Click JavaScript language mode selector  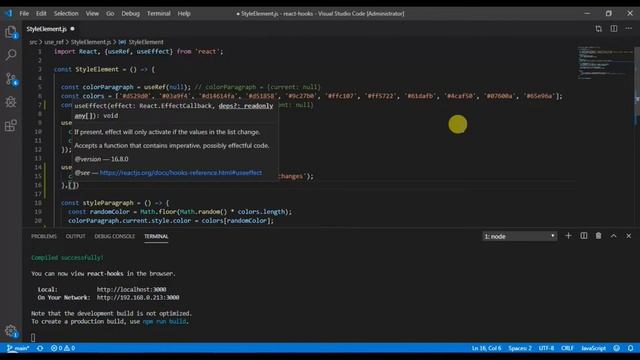click(x=593, y=348)
